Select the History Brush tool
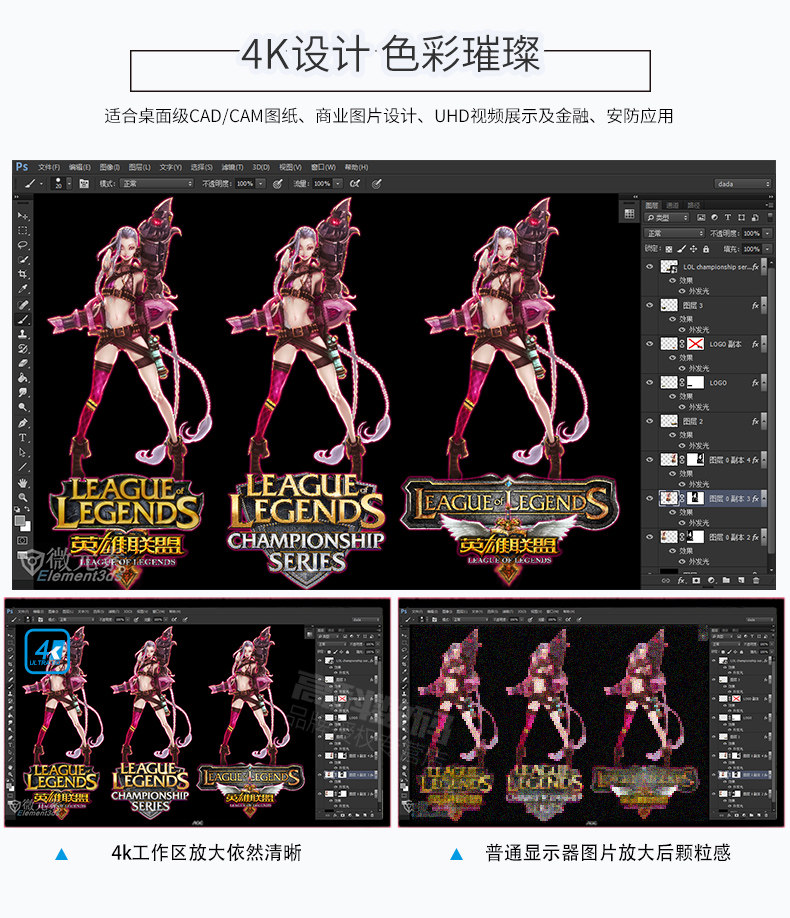Viewport: 790px width, 918px height. (22, 349)
